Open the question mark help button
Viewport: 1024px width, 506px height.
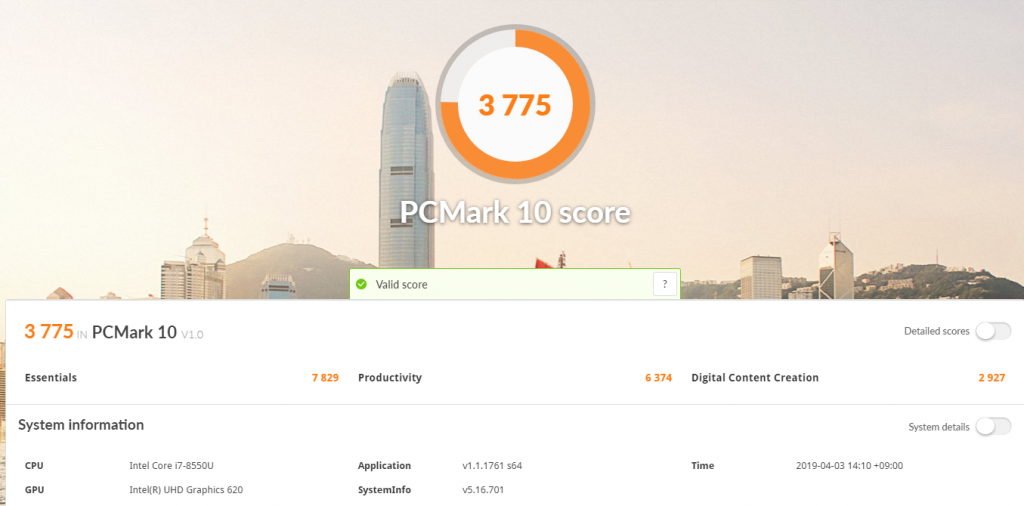click(665, 284)
